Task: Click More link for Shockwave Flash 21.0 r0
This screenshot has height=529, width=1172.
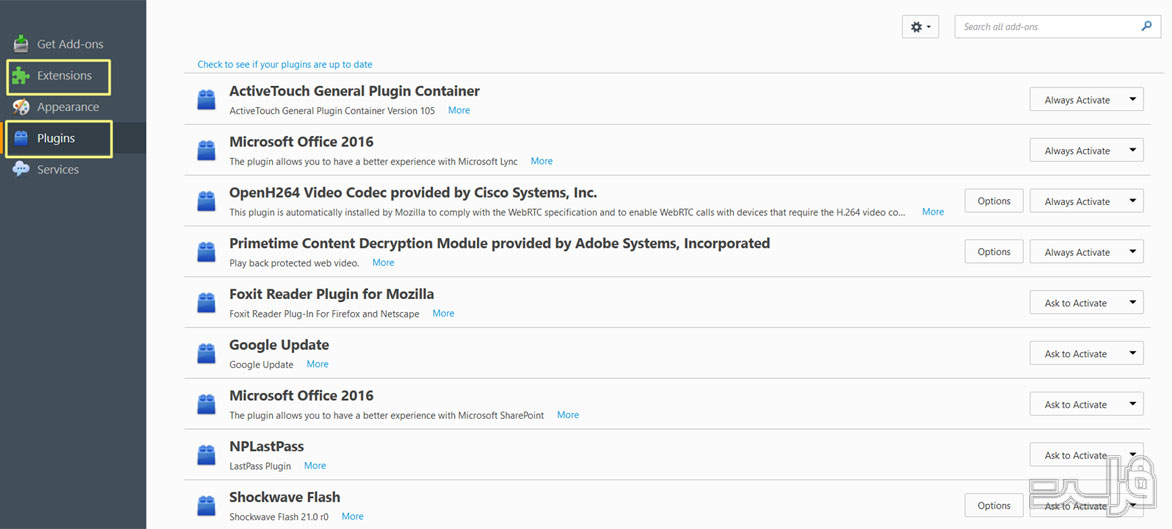Action: tap(352, 516)
